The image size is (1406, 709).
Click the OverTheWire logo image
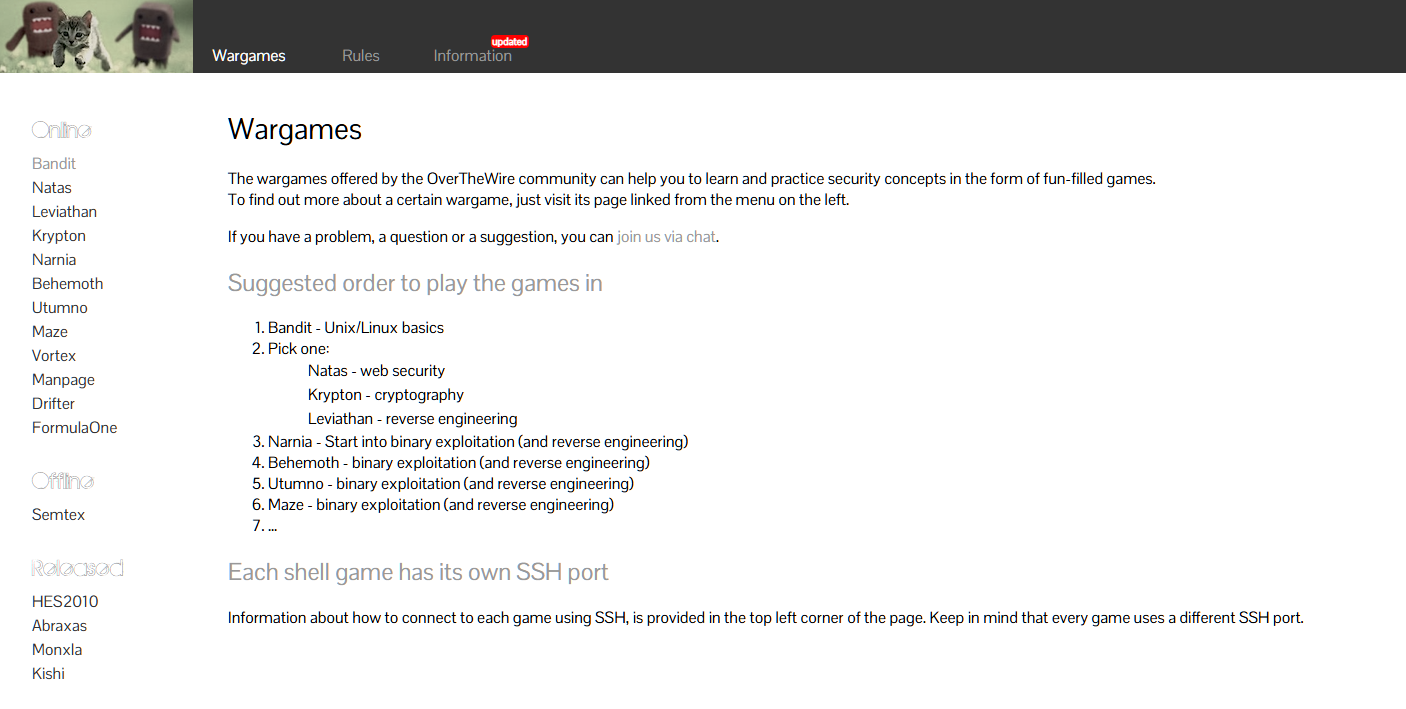click(x=96, y=36)
